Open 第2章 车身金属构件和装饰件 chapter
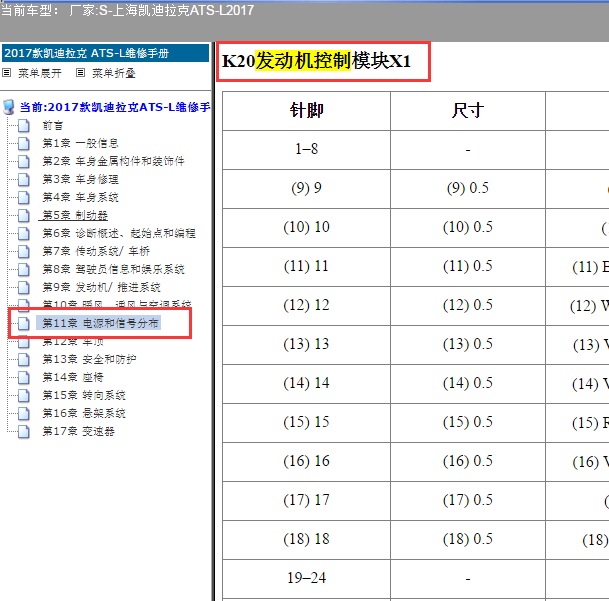Screen dimensions: 609x601 coord(113,161)
